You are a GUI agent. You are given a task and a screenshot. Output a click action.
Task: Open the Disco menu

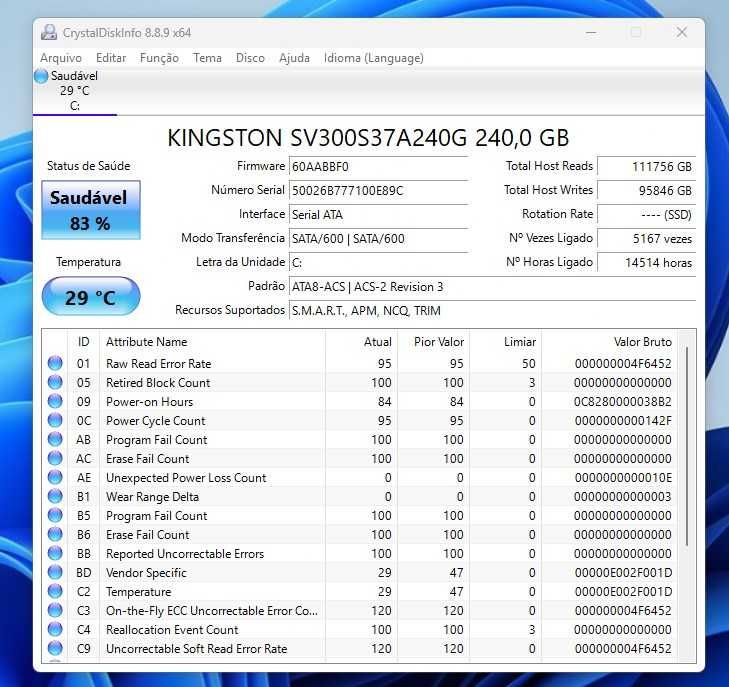pos(250,58)
